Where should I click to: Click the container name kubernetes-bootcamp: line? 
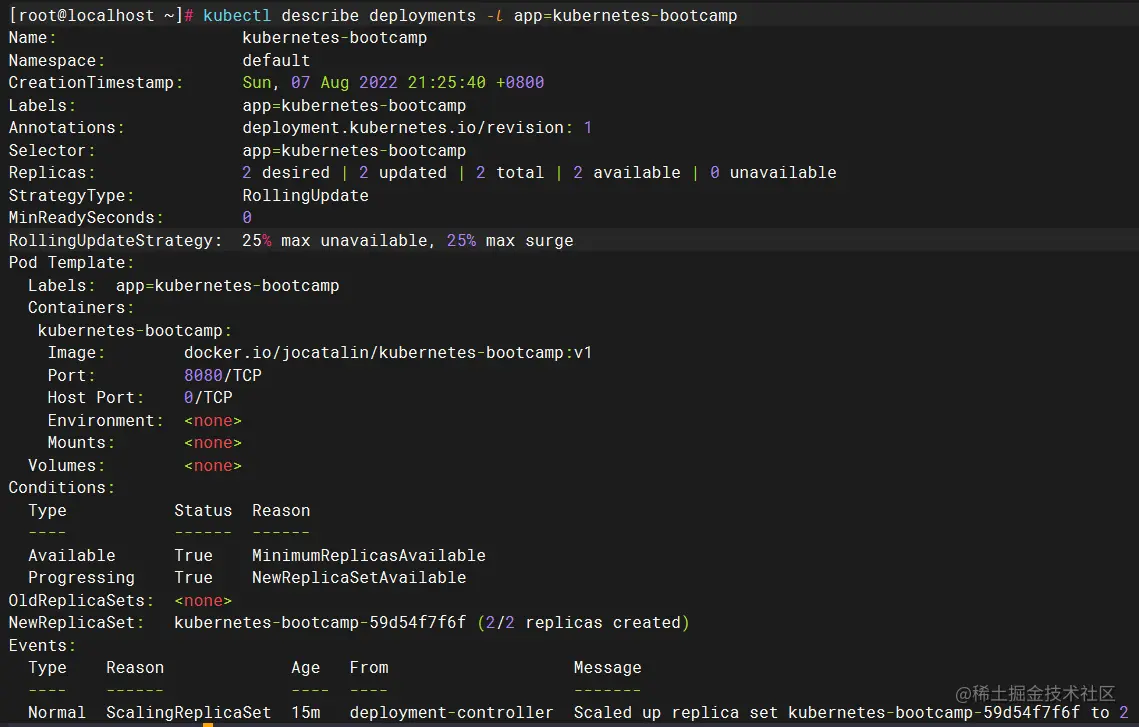point(134,330)
